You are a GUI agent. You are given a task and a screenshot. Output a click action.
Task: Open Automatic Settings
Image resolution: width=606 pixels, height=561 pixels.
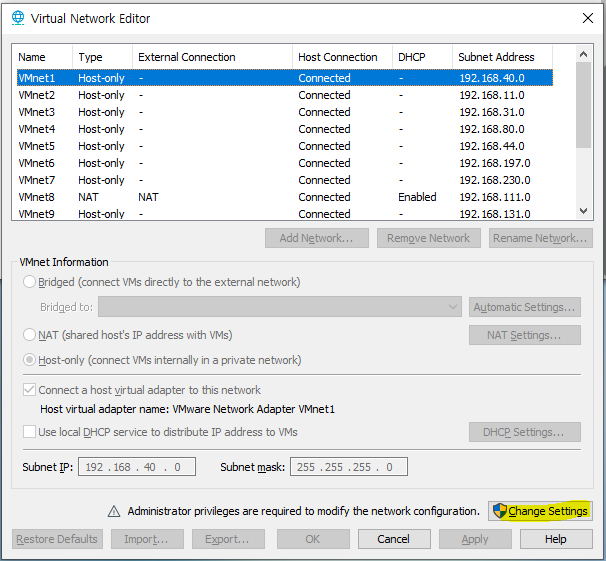(525, 307)
